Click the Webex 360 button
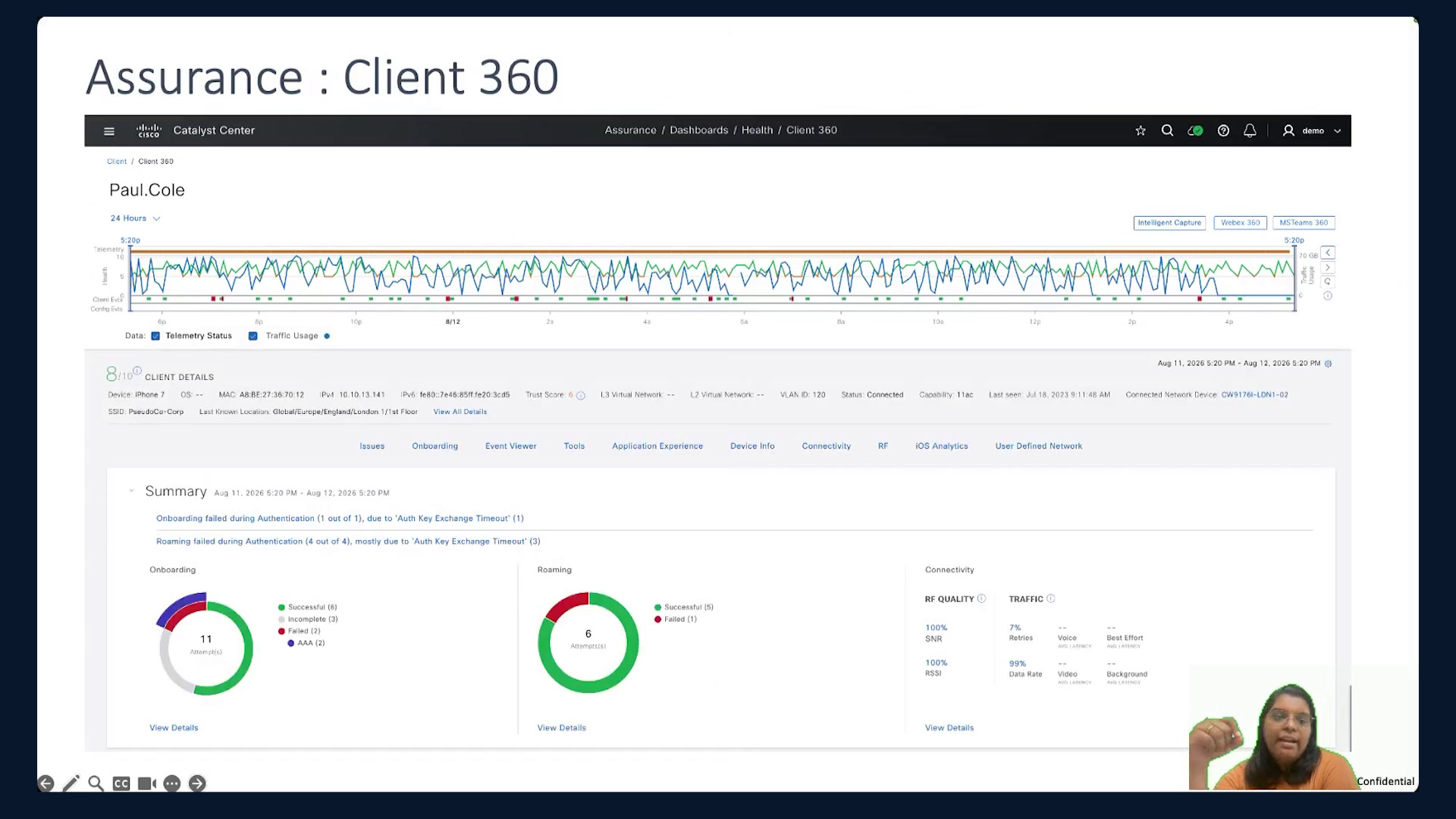The height and width of the screenshot is (819, 1456). 1241,223
